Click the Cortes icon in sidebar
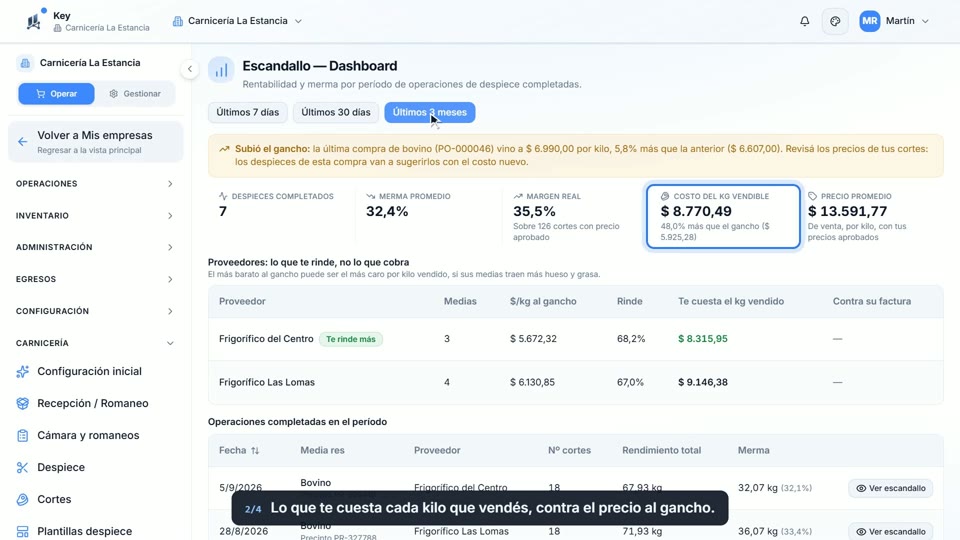Screen dimensions: 960x540 coord(23,499)
